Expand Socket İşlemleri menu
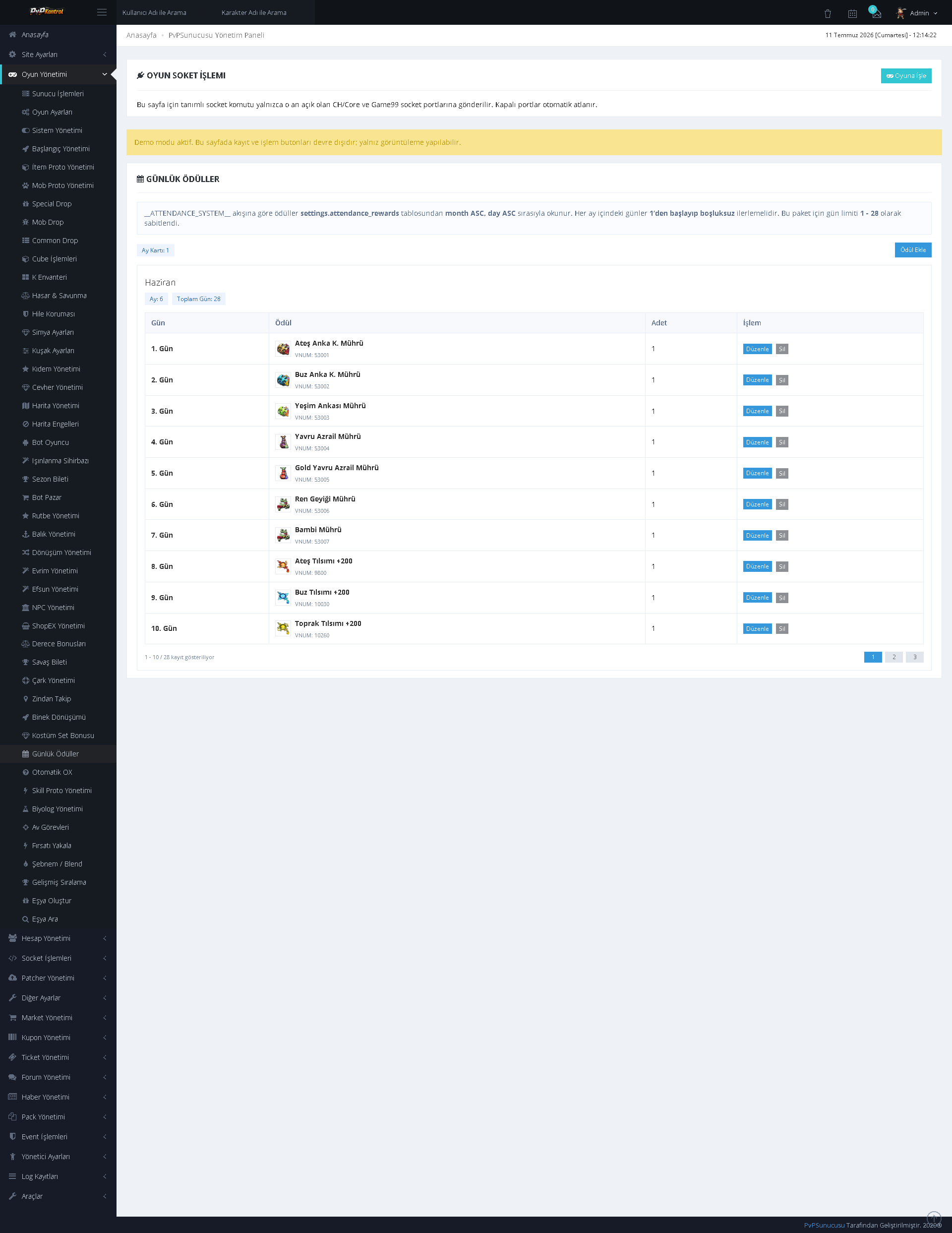The height and width of the screenshot is (1233, 952). pos(58,958)
